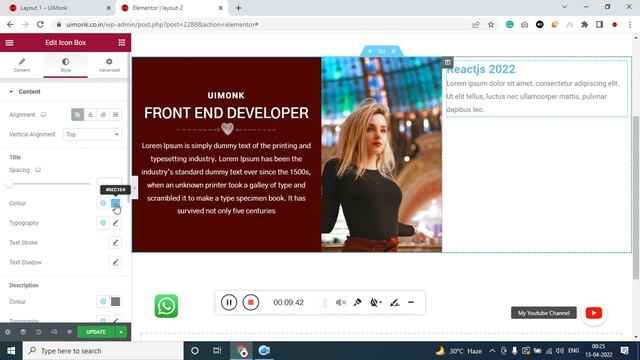This screenshot has width=640, height=360.
Task: Minimize the recorder toolbar
Action: point(411,302)
